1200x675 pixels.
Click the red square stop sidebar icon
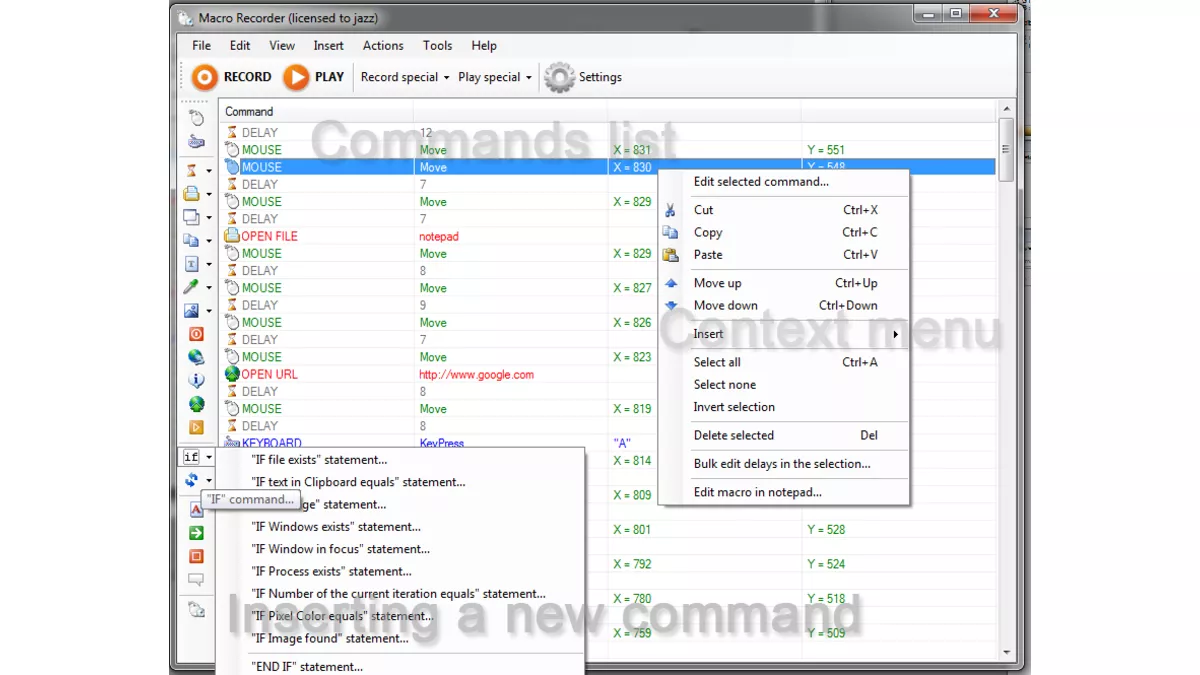196,556
